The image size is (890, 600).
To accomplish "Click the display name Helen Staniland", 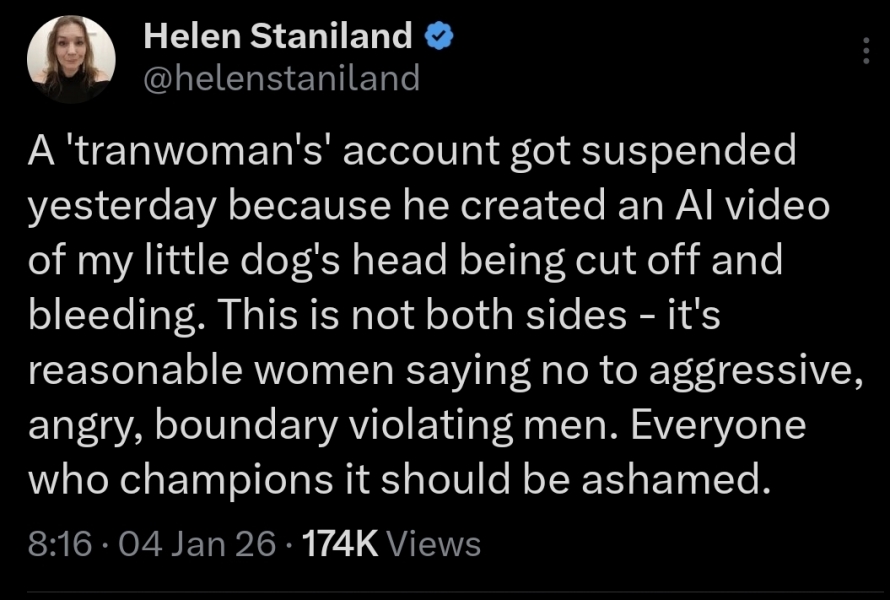I will (278, 37).
